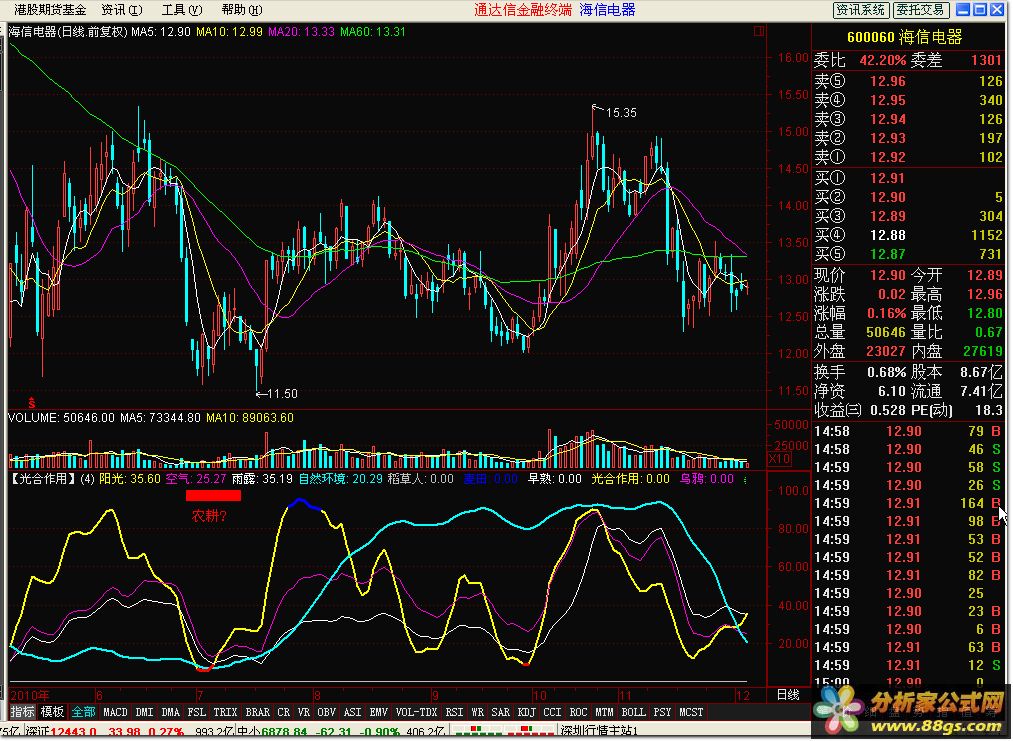1013x741 pixels.
Task: Click the 15.35 high price label
Action: pos(620,113)
